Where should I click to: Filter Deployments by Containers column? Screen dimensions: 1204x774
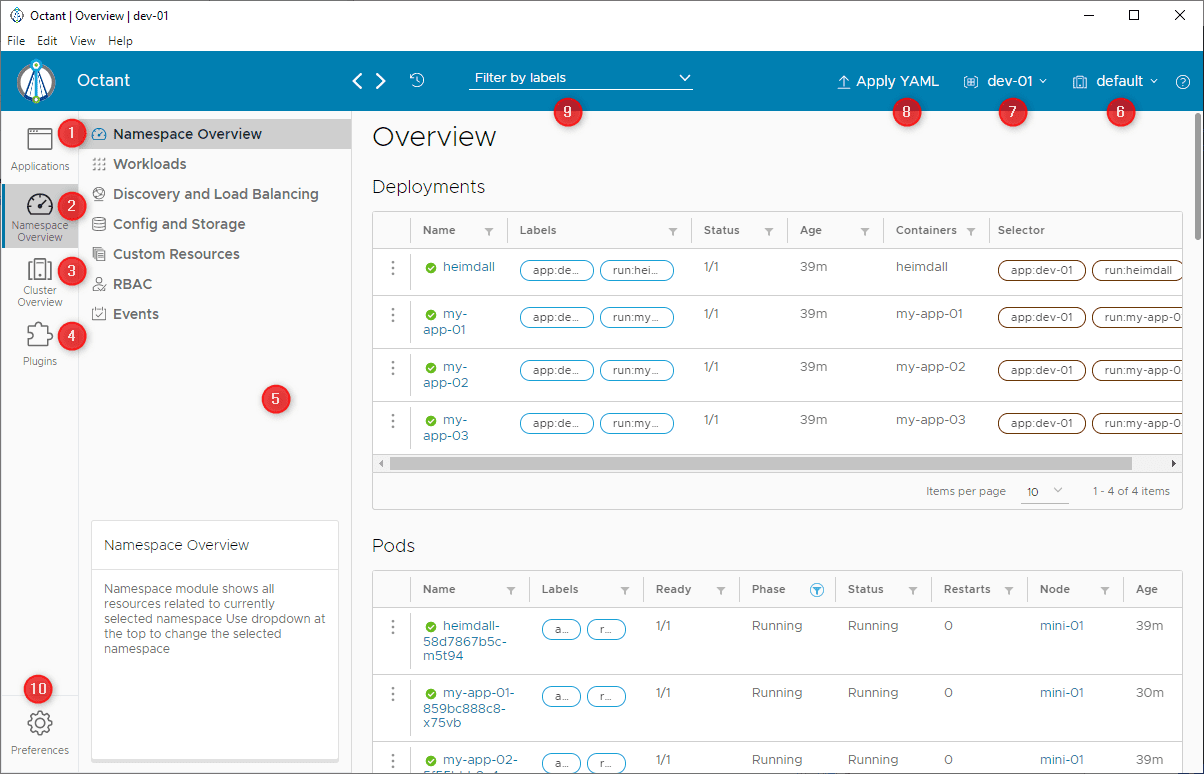click(971, 231)
